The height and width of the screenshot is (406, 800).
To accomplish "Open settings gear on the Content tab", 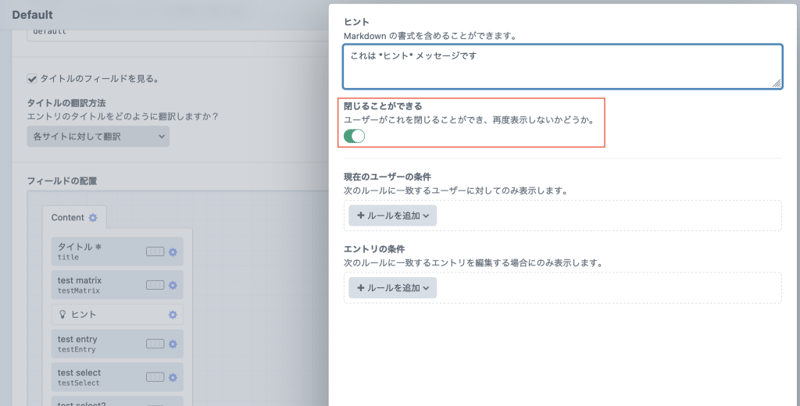I will [93, 217].
